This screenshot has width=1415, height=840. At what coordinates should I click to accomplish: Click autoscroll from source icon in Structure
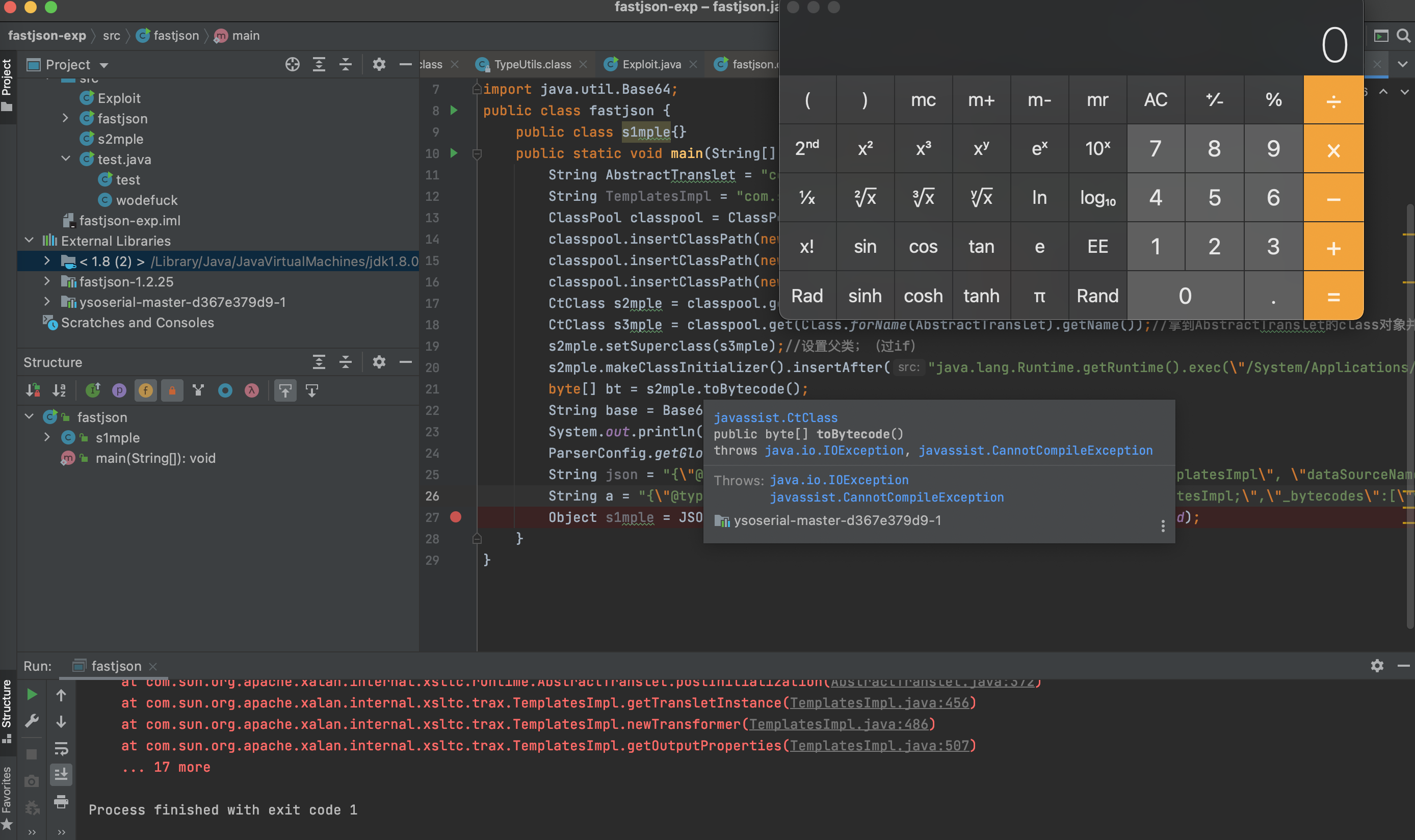coord(312,390)
